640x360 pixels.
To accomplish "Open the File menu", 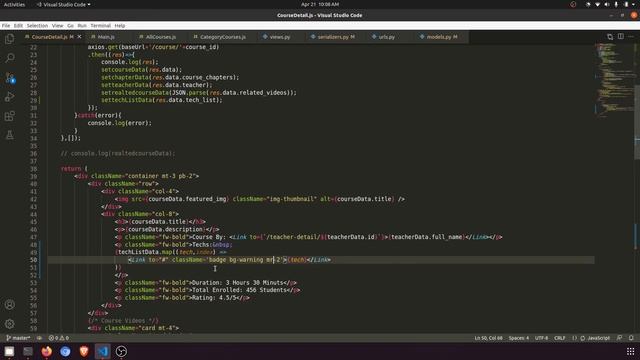I will [6, 25].
